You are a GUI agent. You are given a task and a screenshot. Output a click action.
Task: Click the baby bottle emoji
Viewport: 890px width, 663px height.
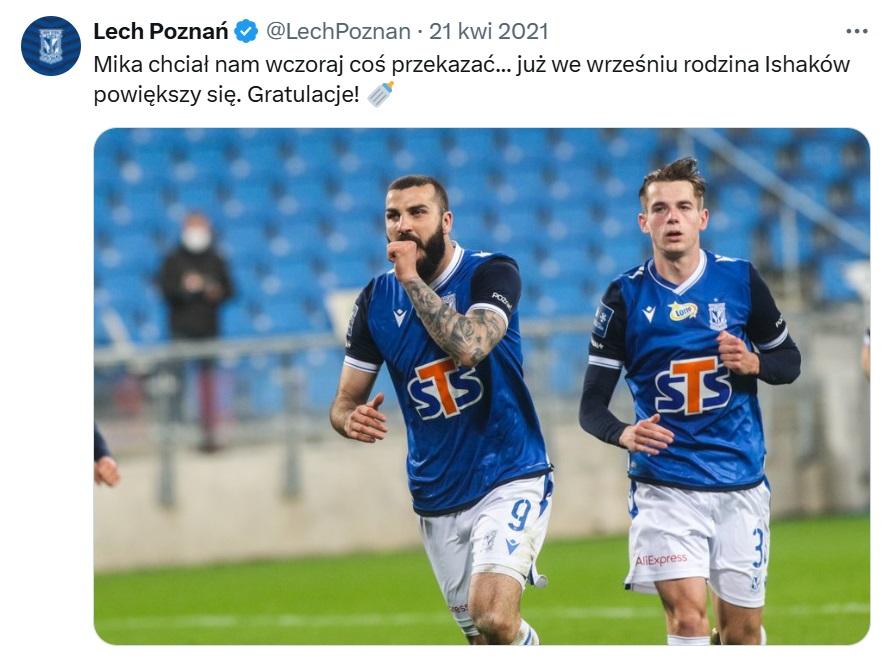[380, 94]
